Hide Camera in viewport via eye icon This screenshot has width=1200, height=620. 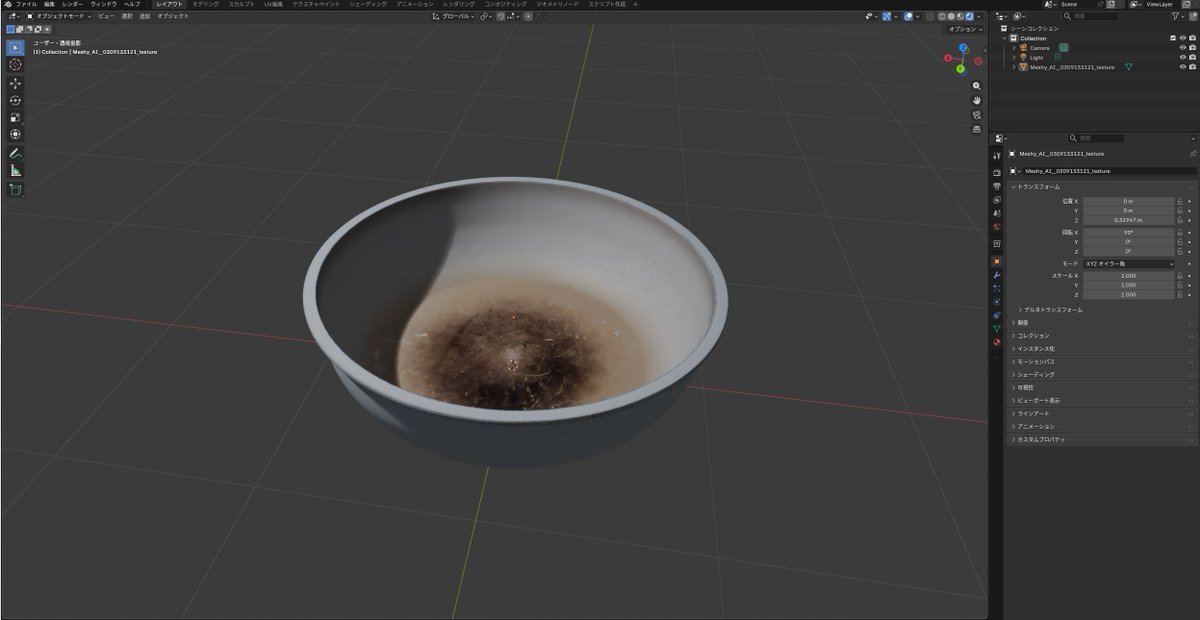[x=1183, y=48]
